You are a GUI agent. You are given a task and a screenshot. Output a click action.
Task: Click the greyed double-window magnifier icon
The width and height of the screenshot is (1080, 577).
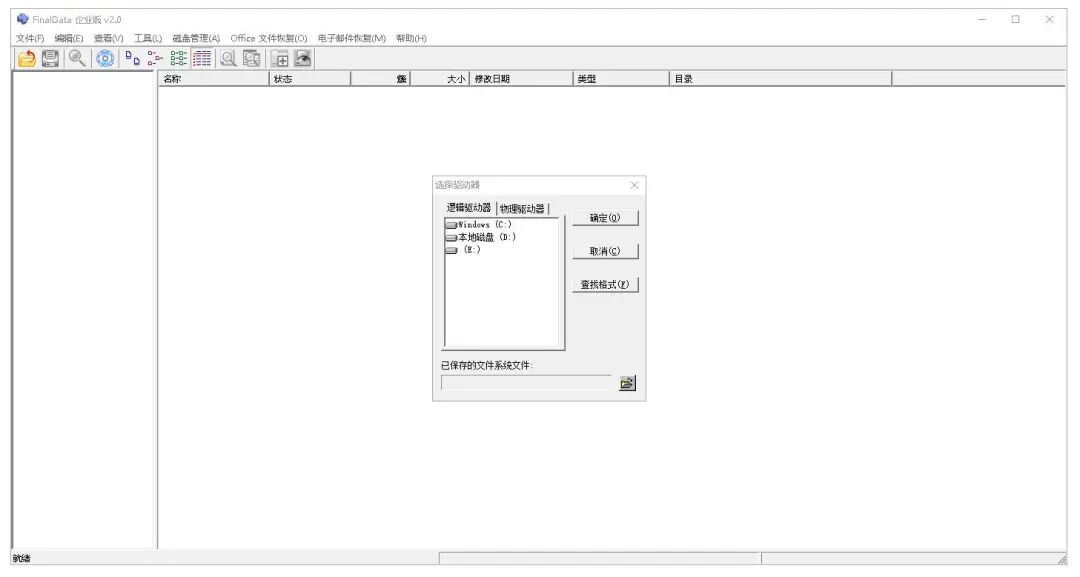tap(251, 59)
